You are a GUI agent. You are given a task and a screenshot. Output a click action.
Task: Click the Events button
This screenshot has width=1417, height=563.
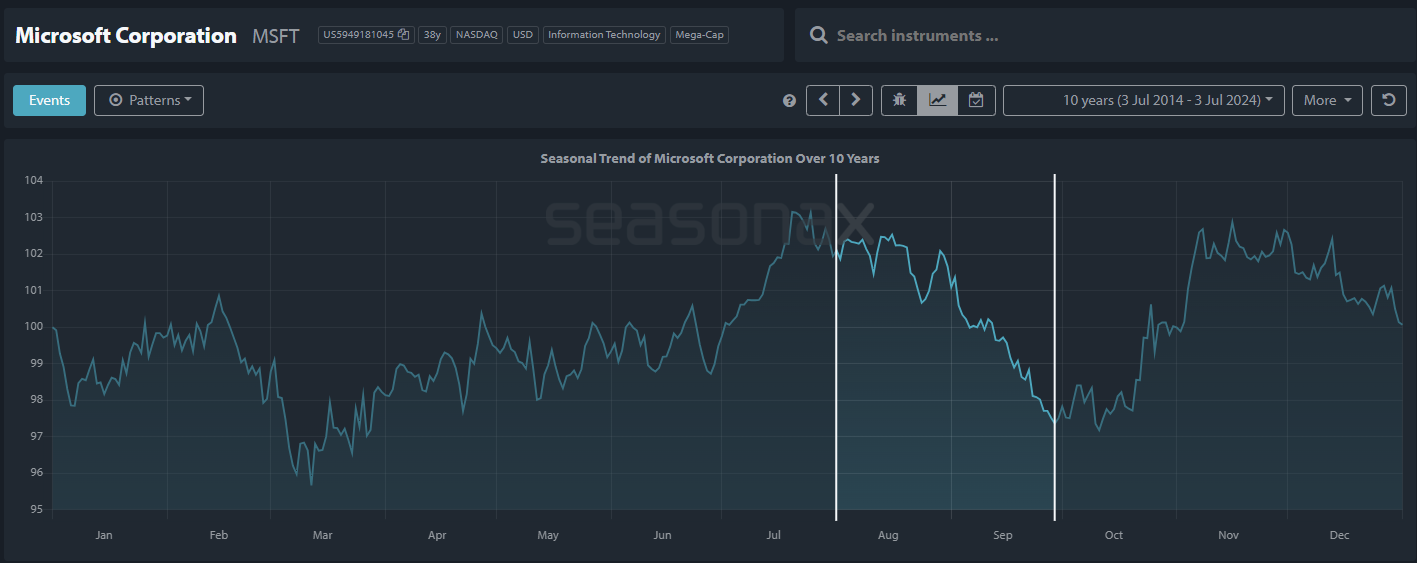(x=49, y=100)
